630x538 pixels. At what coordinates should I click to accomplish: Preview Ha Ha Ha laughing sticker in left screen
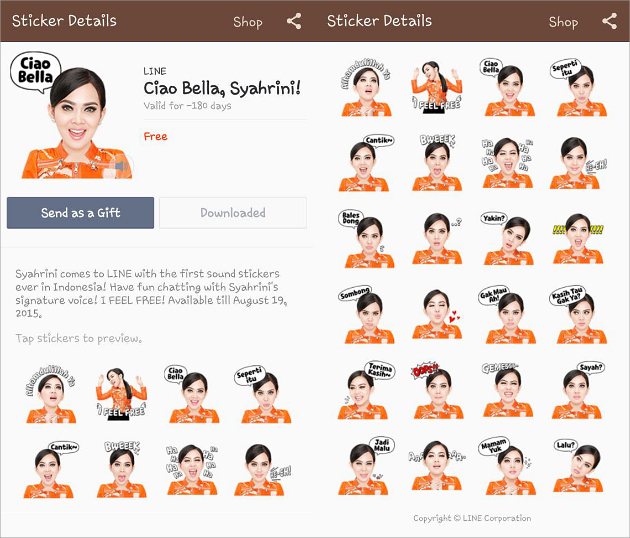192,470
